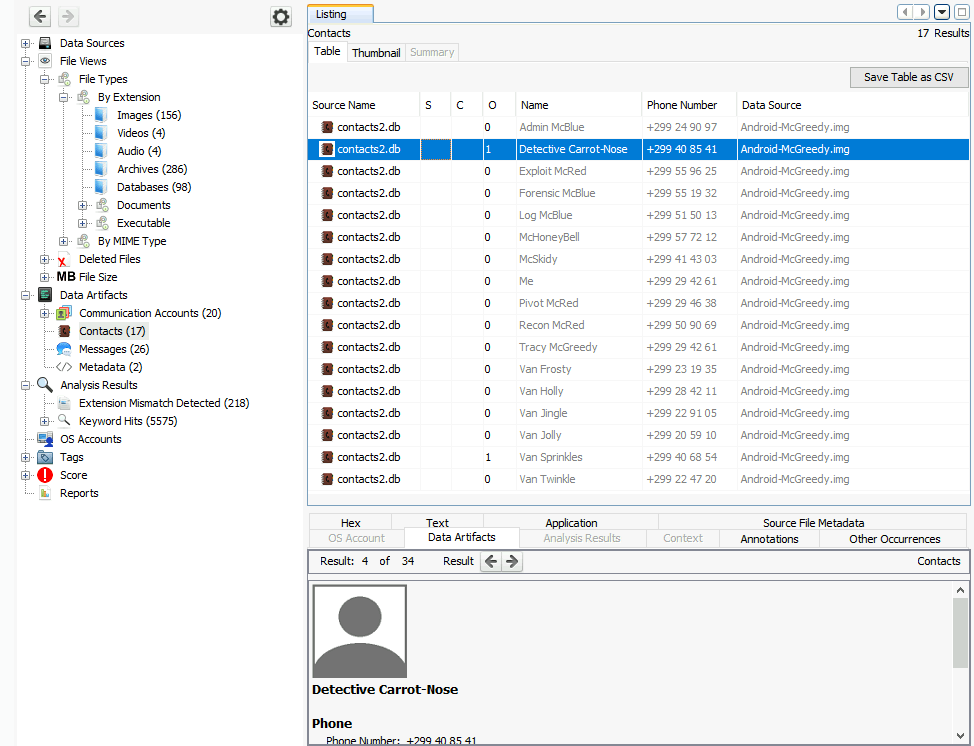Expand the Data Sources node
Screen dimensions: 974x746
tap(25, 43)
